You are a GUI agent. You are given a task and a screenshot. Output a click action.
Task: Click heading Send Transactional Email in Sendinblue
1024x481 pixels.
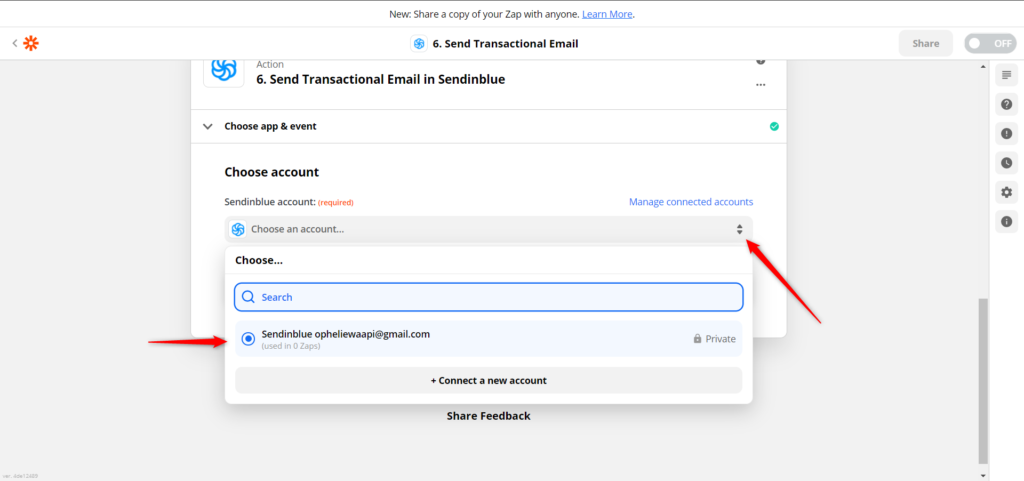click(x=381, y=80)
